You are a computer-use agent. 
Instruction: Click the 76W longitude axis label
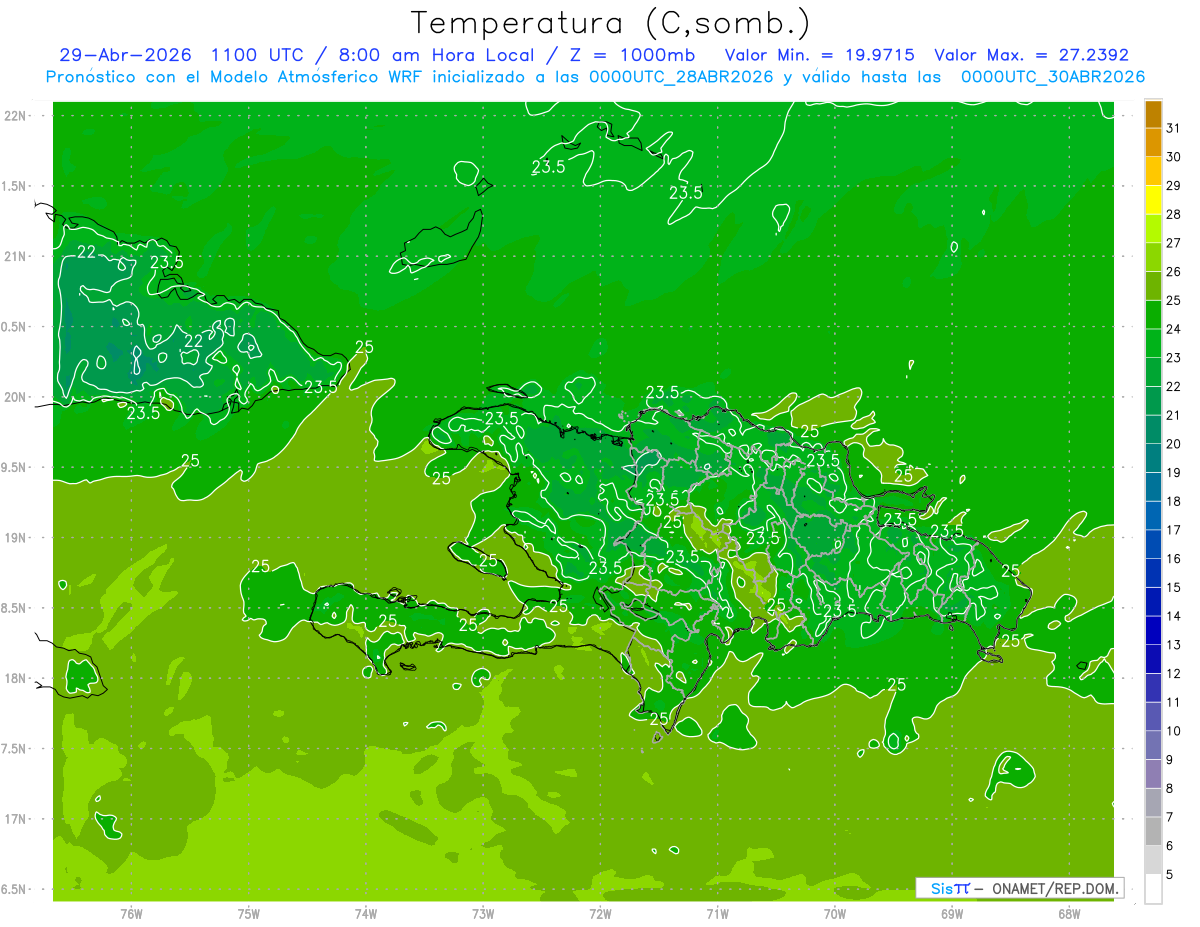(131, 913)
